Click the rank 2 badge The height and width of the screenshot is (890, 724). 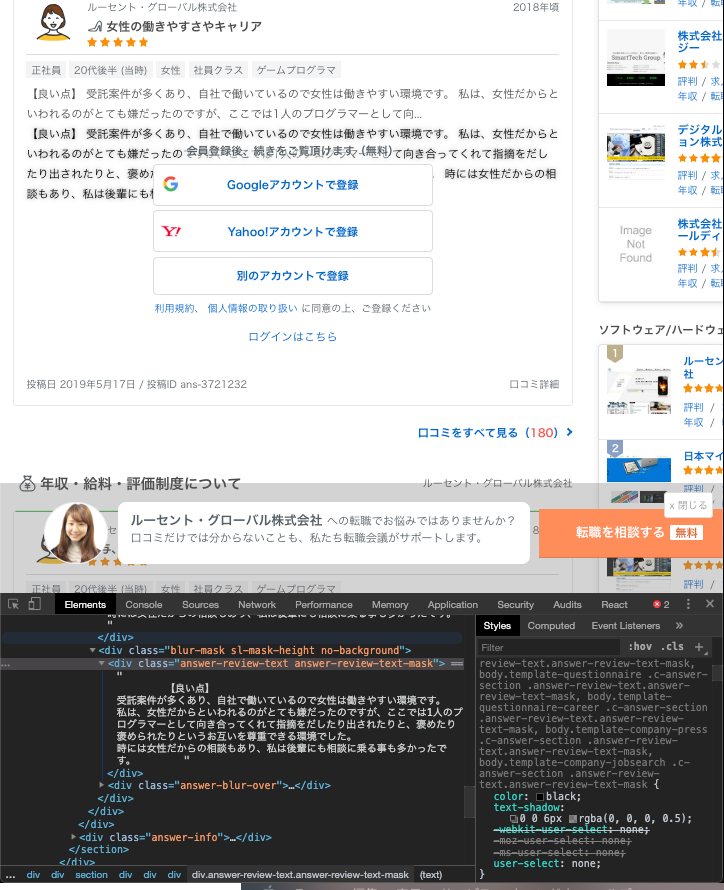(x=614, y=448)
